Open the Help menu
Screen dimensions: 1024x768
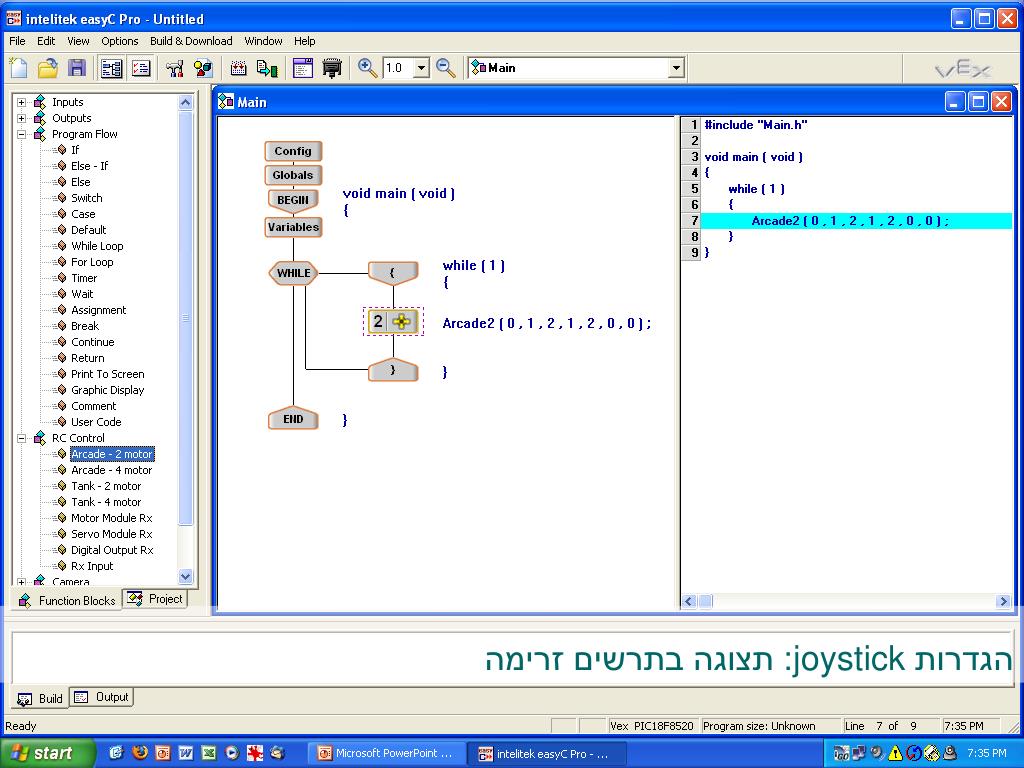click(304, 41)
